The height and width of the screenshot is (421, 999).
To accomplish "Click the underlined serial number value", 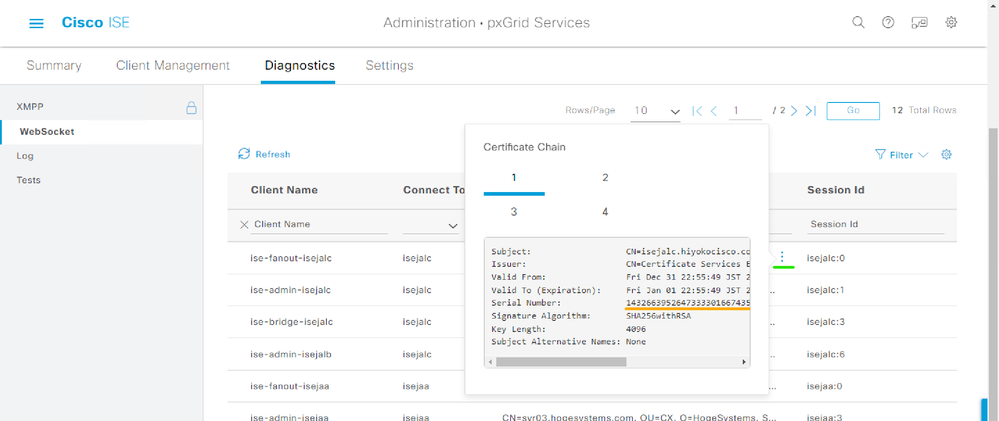I will pos(688,303).
